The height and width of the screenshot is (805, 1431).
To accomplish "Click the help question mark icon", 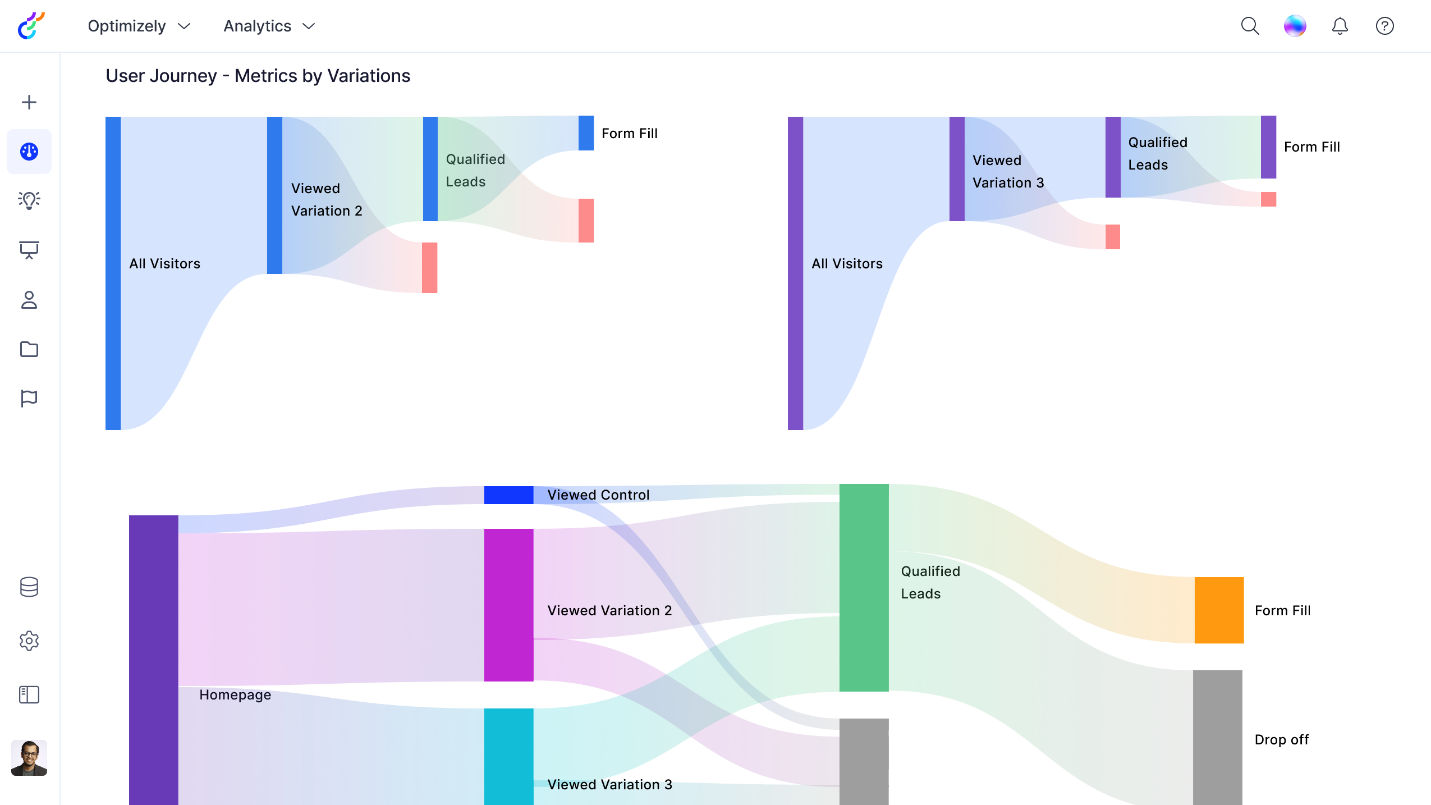I will click(1385, 26).
